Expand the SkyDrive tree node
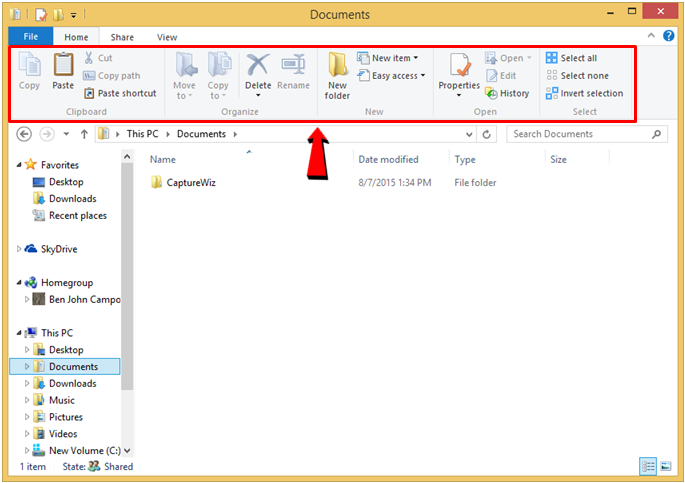The height and width of the screenshot is (483, 685). [19, 249]
